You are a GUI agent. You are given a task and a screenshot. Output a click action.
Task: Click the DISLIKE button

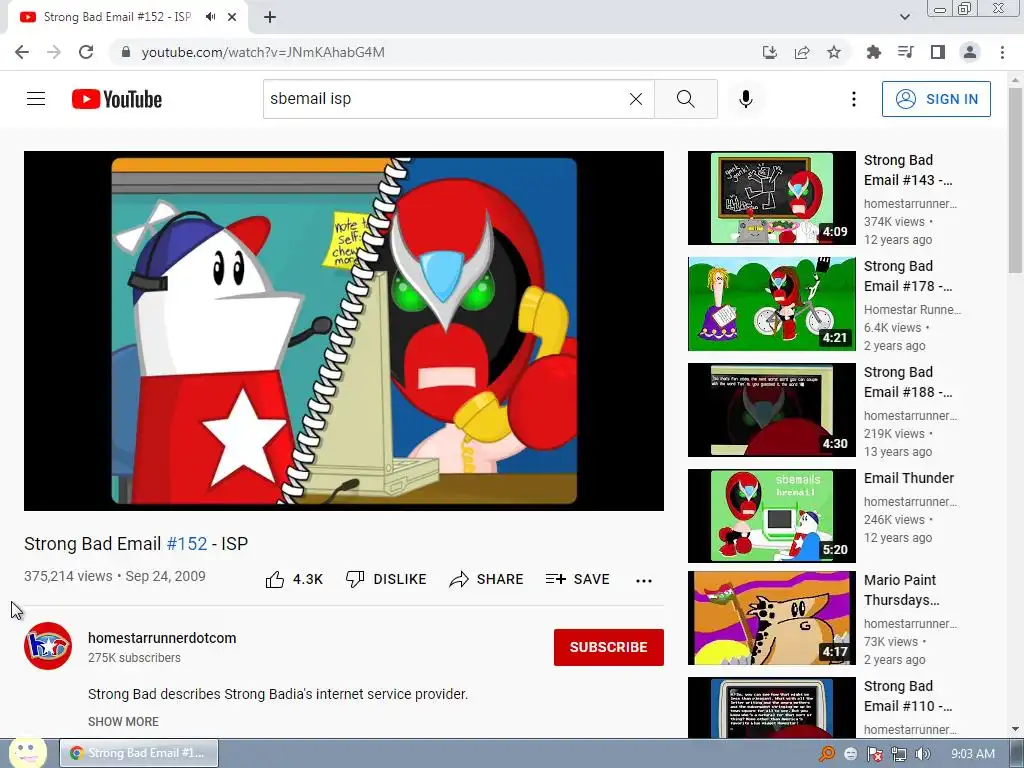[x=386, y=579]
